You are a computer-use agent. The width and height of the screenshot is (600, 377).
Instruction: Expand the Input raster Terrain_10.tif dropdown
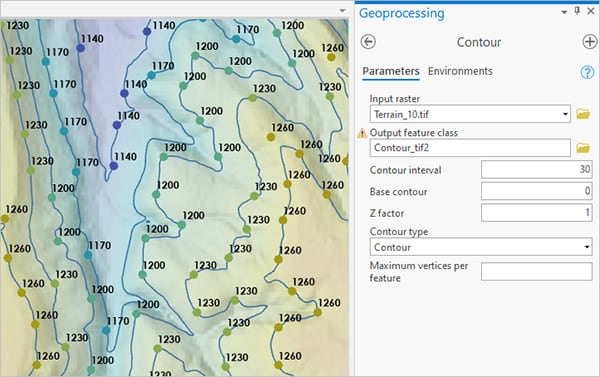pos(565,114)
